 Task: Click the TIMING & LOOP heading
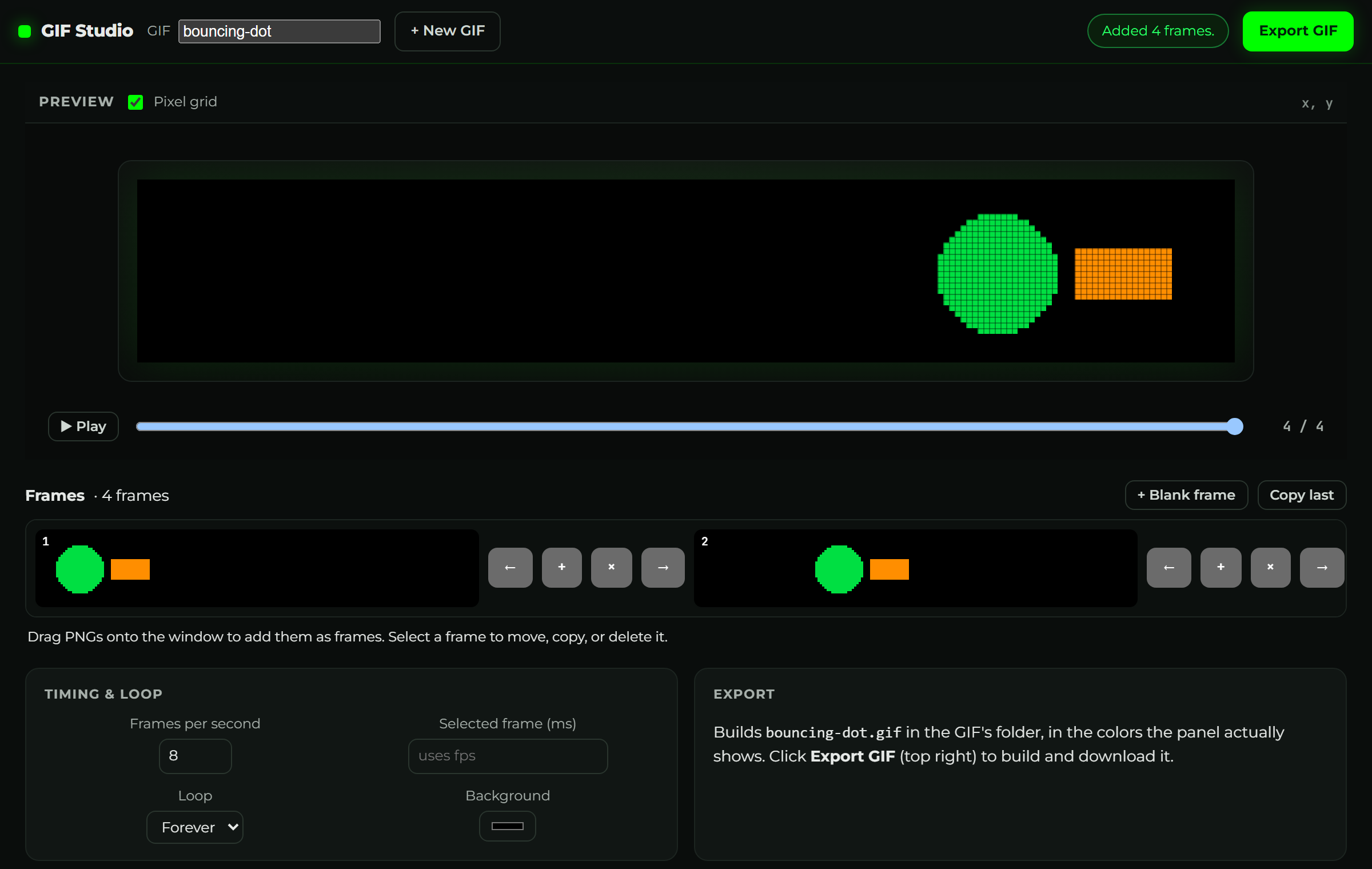tap(103, 693)
